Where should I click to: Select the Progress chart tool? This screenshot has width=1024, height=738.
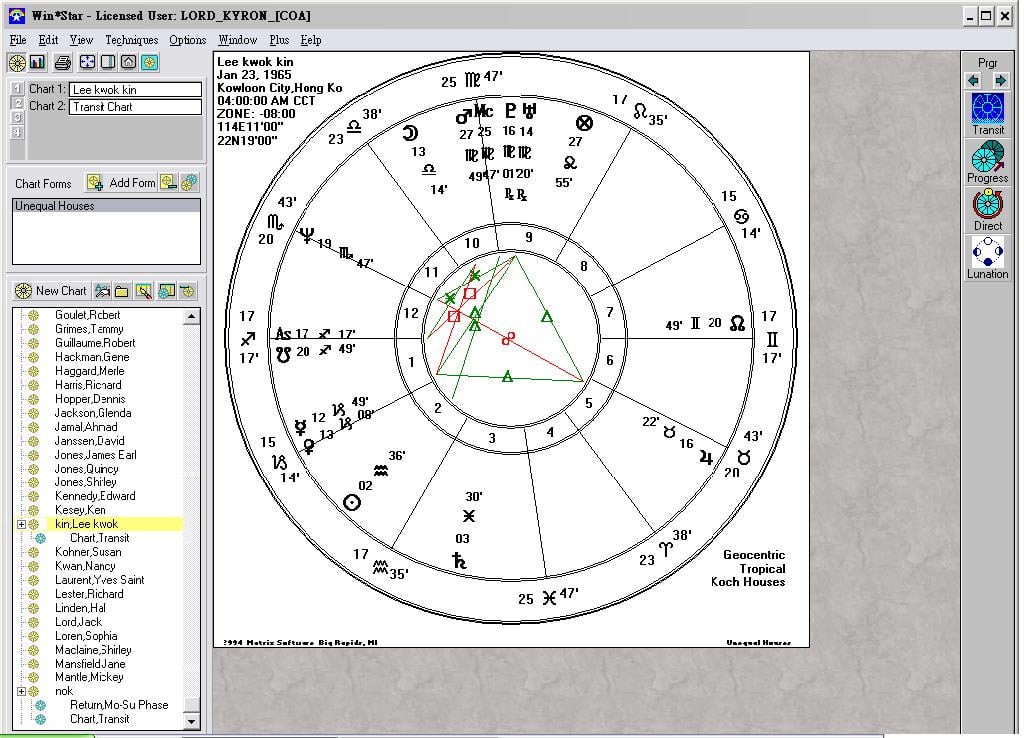coord(987,161)
